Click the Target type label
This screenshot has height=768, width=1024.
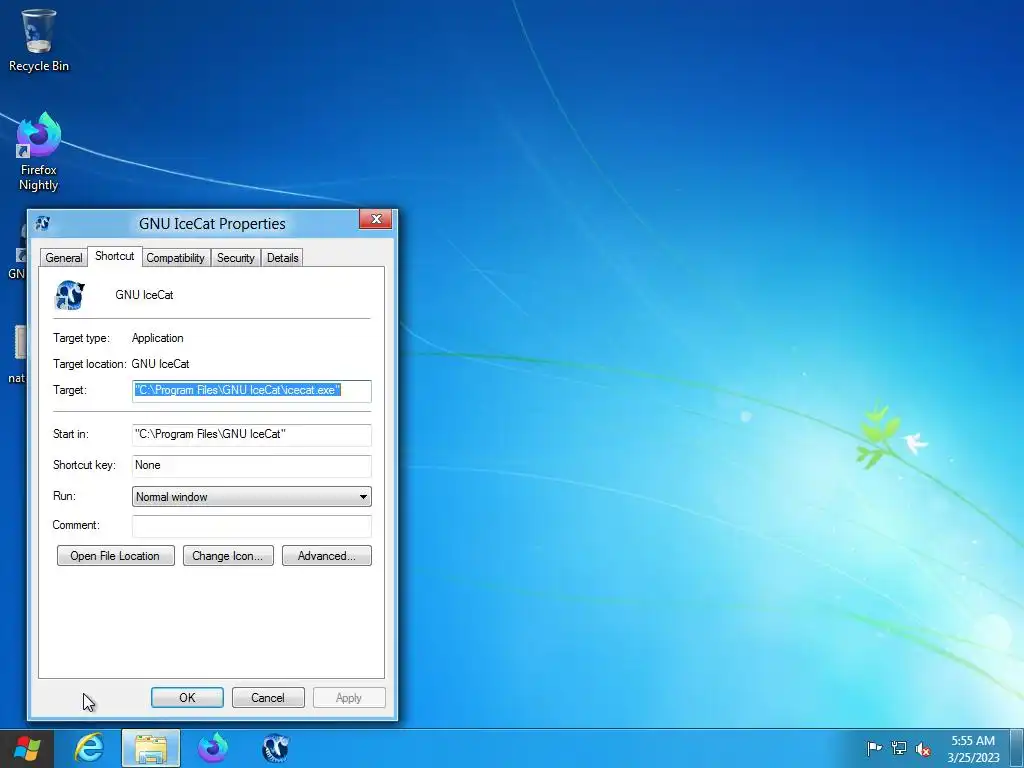click(82, 338)
